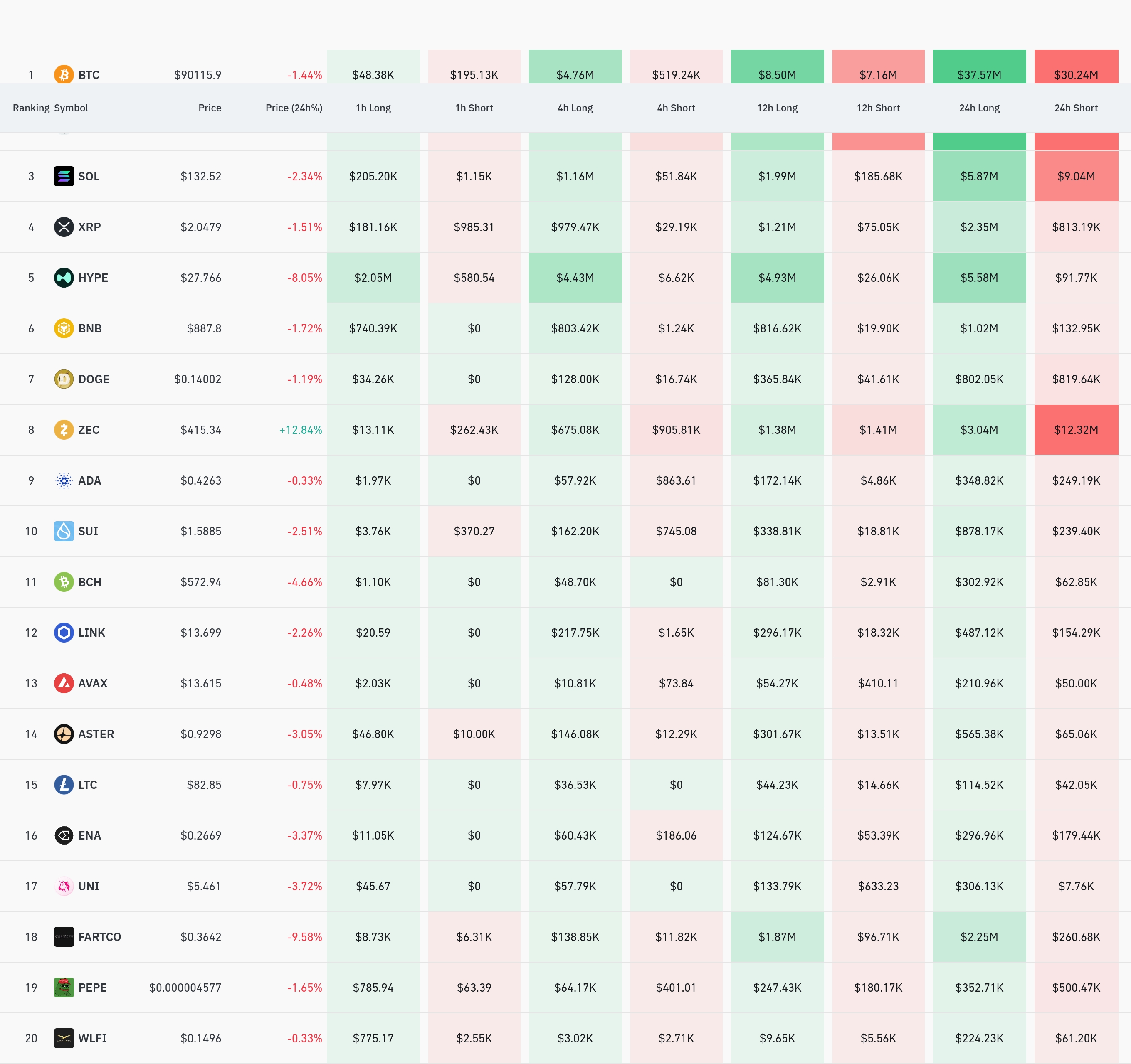Click HYPE 4h Long $4.43M cell
The height and width of the screenshot is (1064, 1131).
[575, 278]
